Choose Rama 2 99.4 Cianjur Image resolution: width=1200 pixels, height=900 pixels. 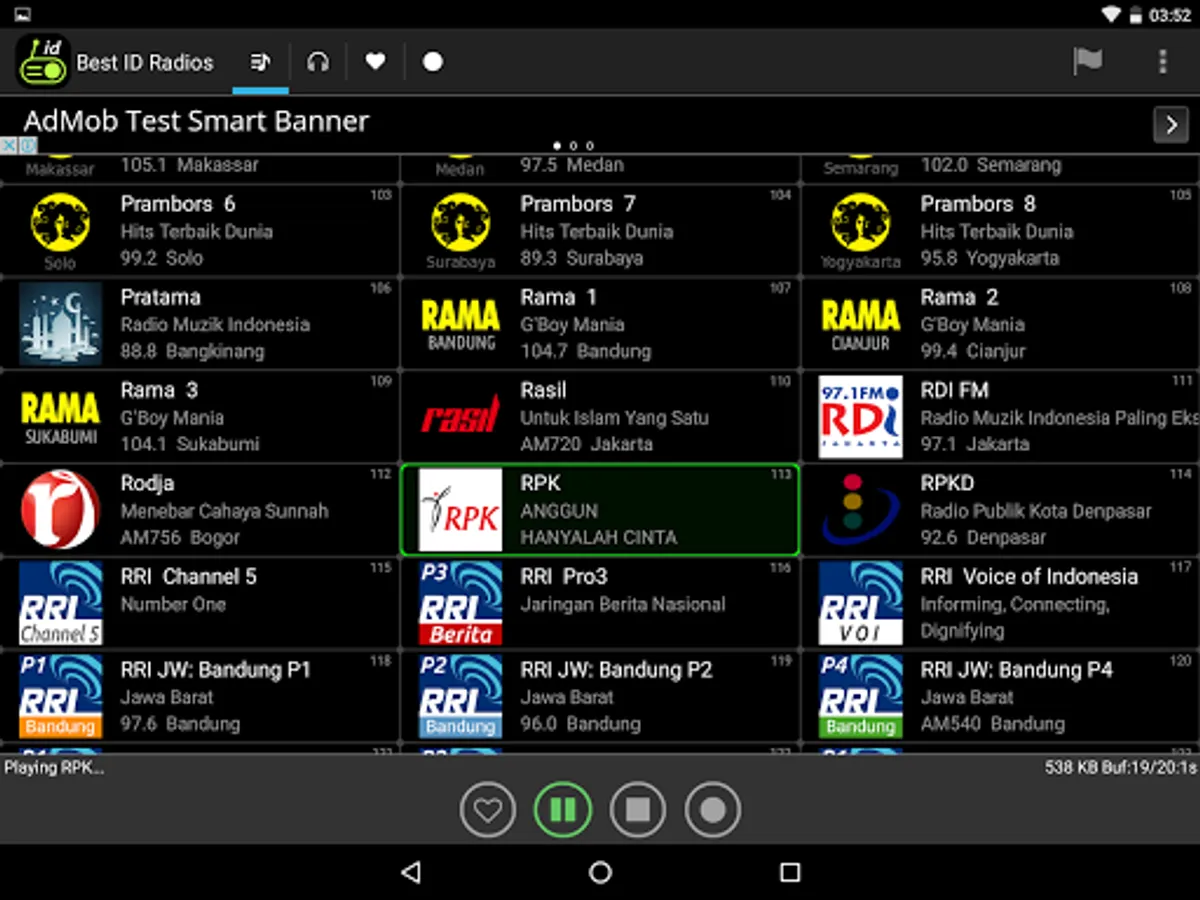click(x=1001, y=324)
